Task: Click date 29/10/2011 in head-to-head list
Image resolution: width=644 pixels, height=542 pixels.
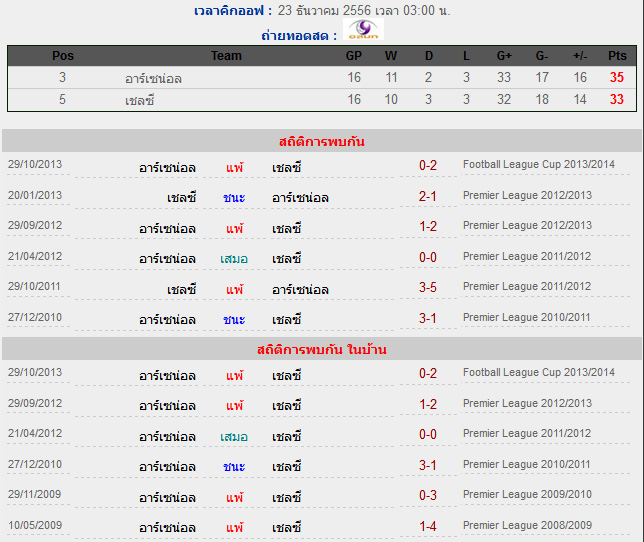Action: click(34, 286)
